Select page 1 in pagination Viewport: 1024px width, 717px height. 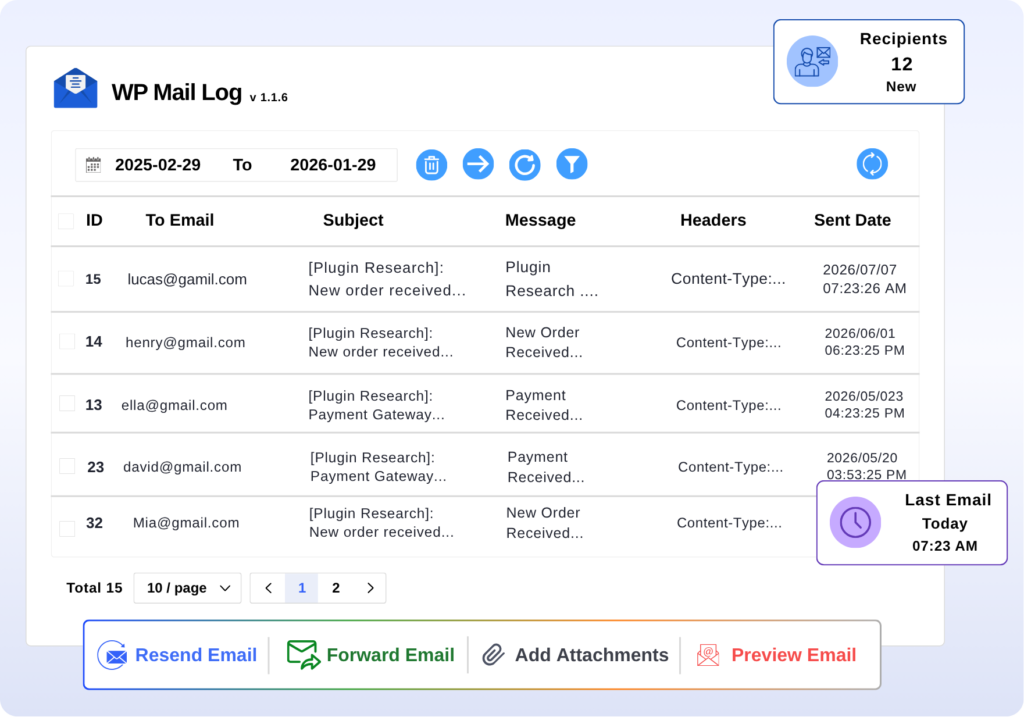coord(302,588)
